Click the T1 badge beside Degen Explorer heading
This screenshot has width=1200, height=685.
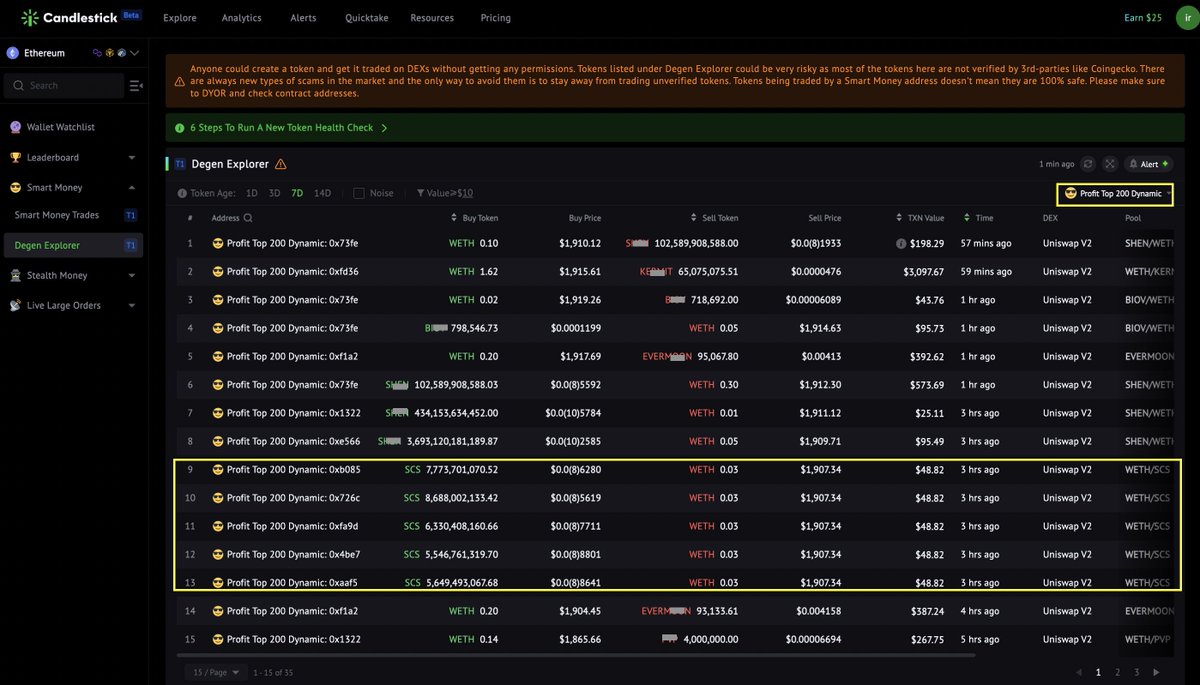tap(180, 164)
